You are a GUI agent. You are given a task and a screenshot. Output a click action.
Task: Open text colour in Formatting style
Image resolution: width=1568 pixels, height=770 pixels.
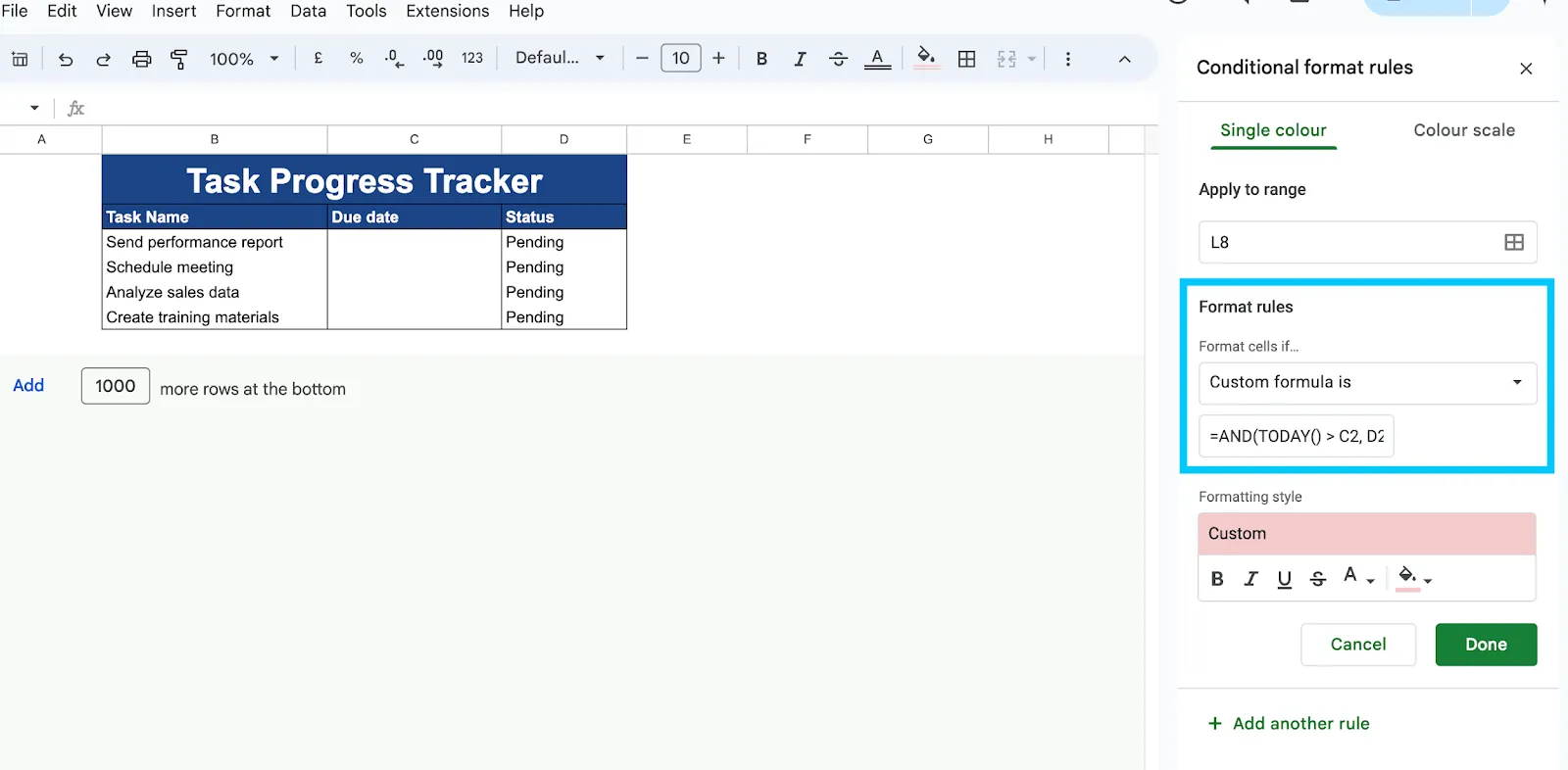pos(1358,577)
